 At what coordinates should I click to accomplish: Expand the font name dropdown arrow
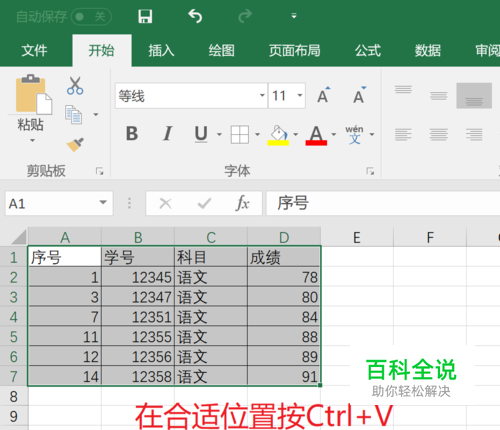coord(262,96)
